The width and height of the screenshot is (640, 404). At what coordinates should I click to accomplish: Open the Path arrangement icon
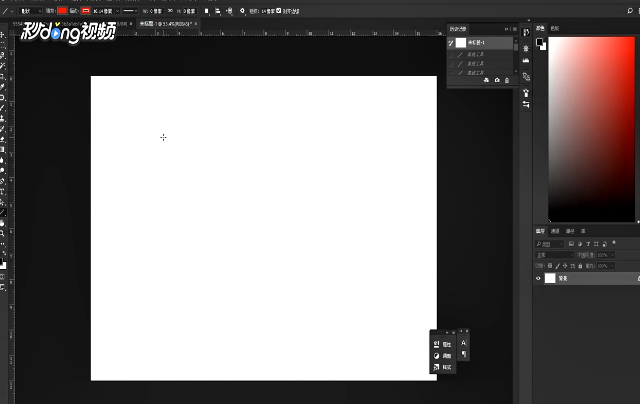pyautogui.click(x=229, y=11)
